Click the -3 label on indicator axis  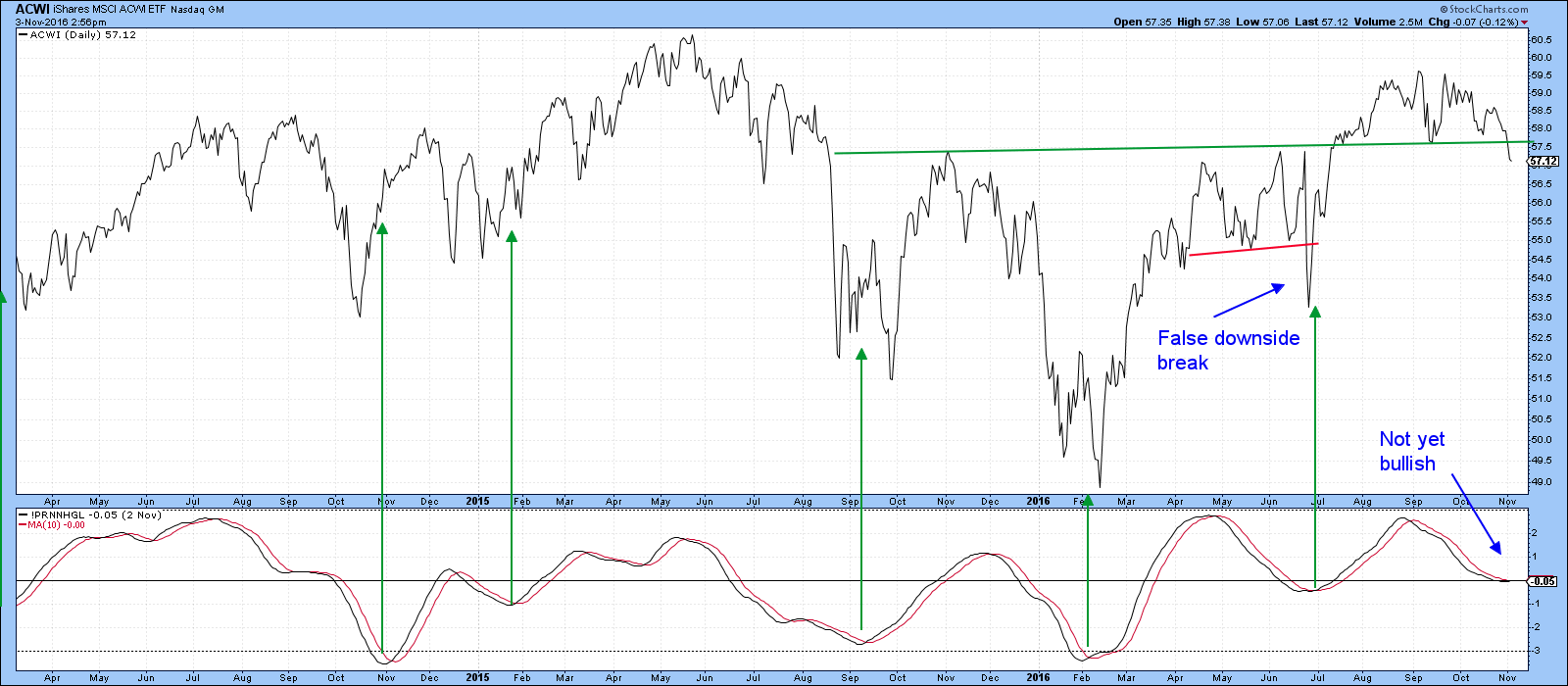click(1538, 651)
